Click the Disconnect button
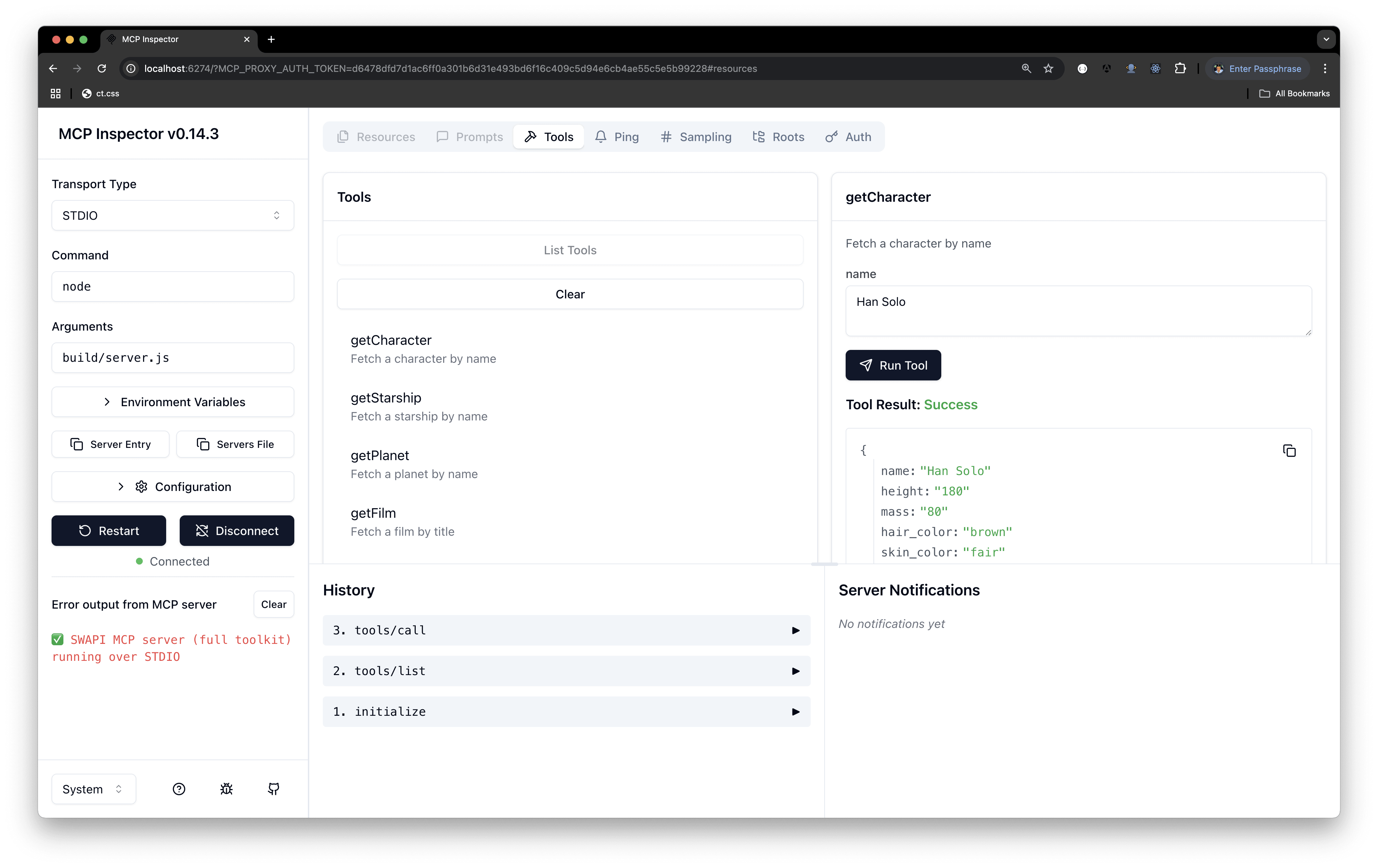Screen dimensions: 1378x868 236,530
